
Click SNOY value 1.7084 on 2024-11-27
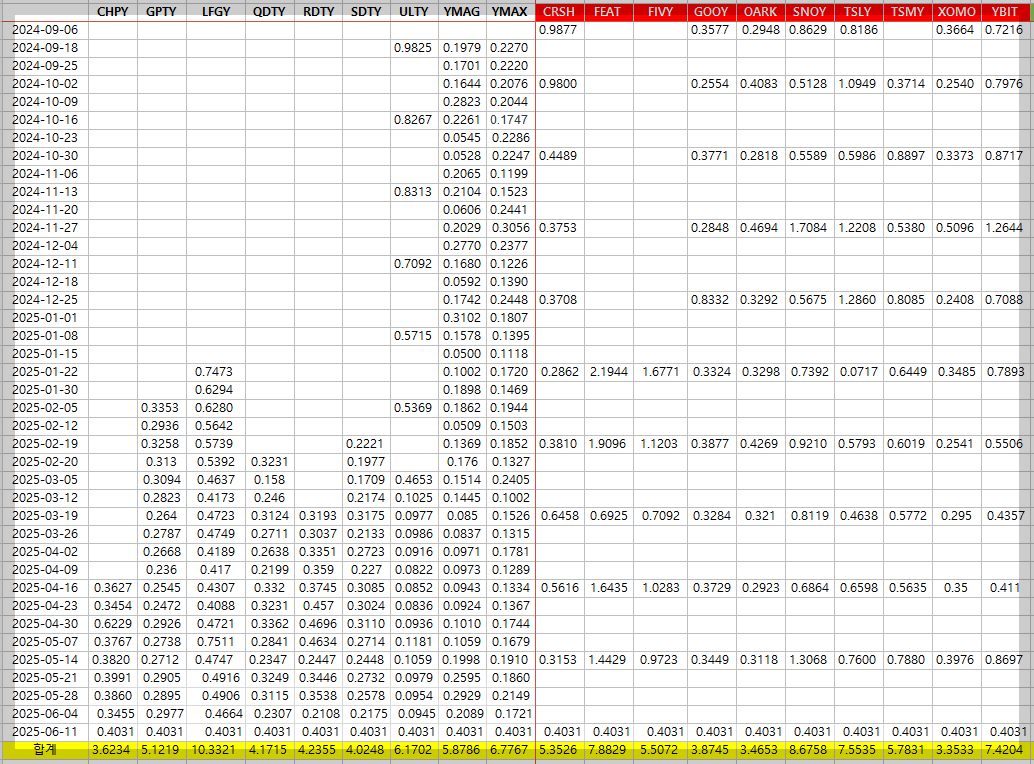coord(808,227)
